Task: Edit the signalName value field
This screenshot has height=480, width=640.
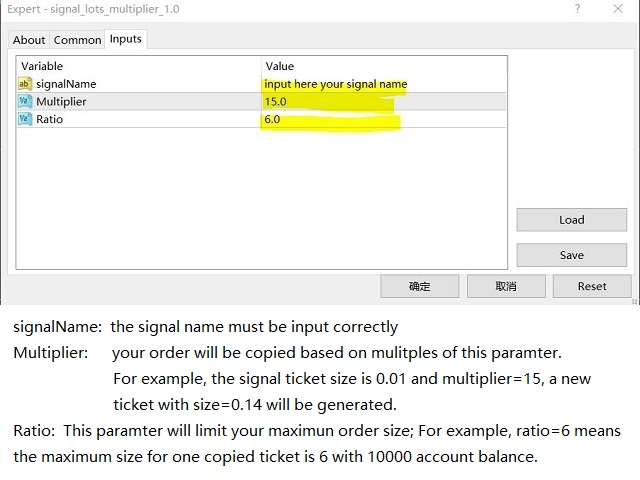Action: coord(384,84)
